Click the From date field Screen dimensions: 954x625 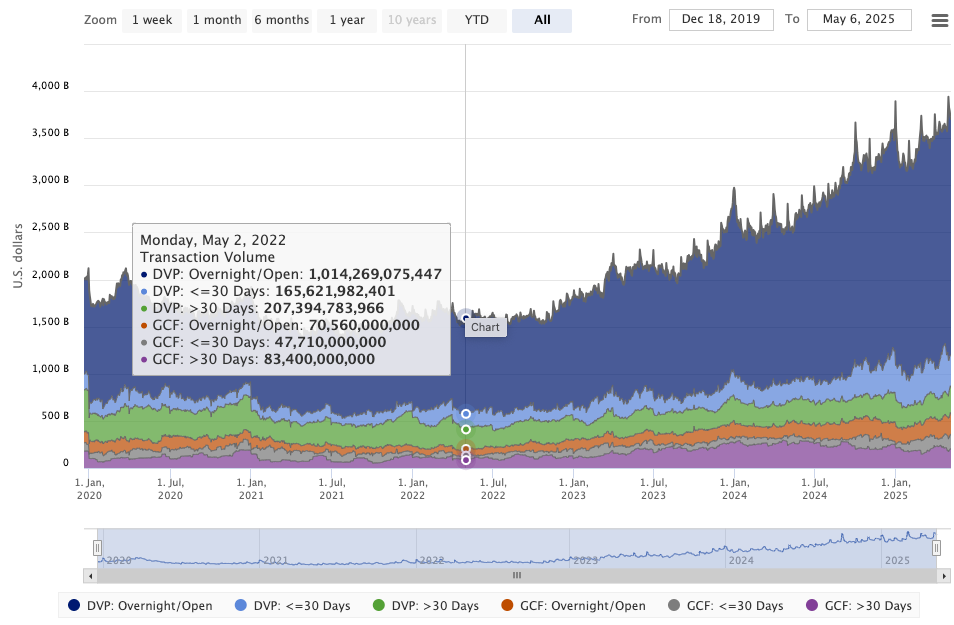coord(721,20)
